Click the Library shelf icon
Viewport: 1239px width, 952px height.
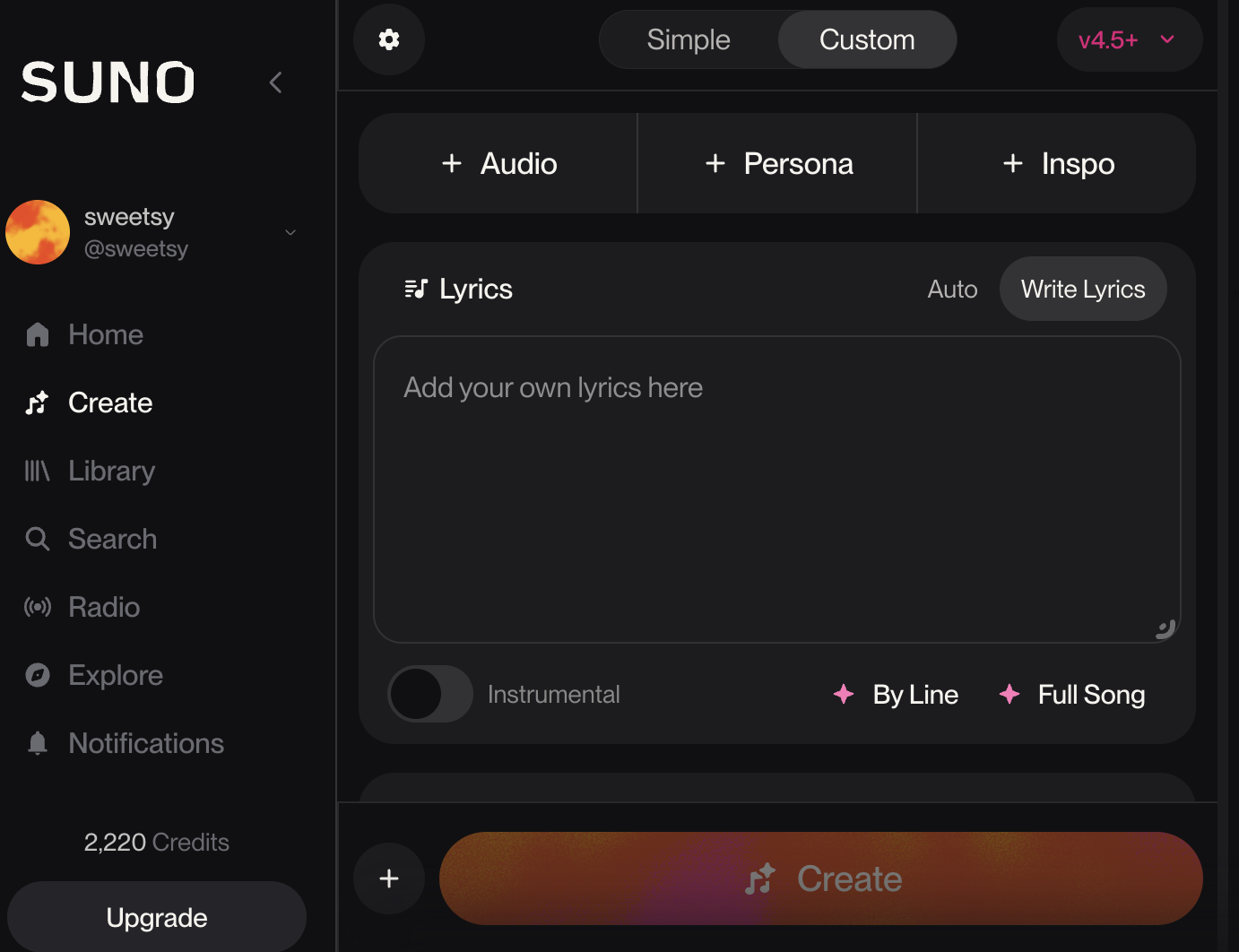point(38,471)
